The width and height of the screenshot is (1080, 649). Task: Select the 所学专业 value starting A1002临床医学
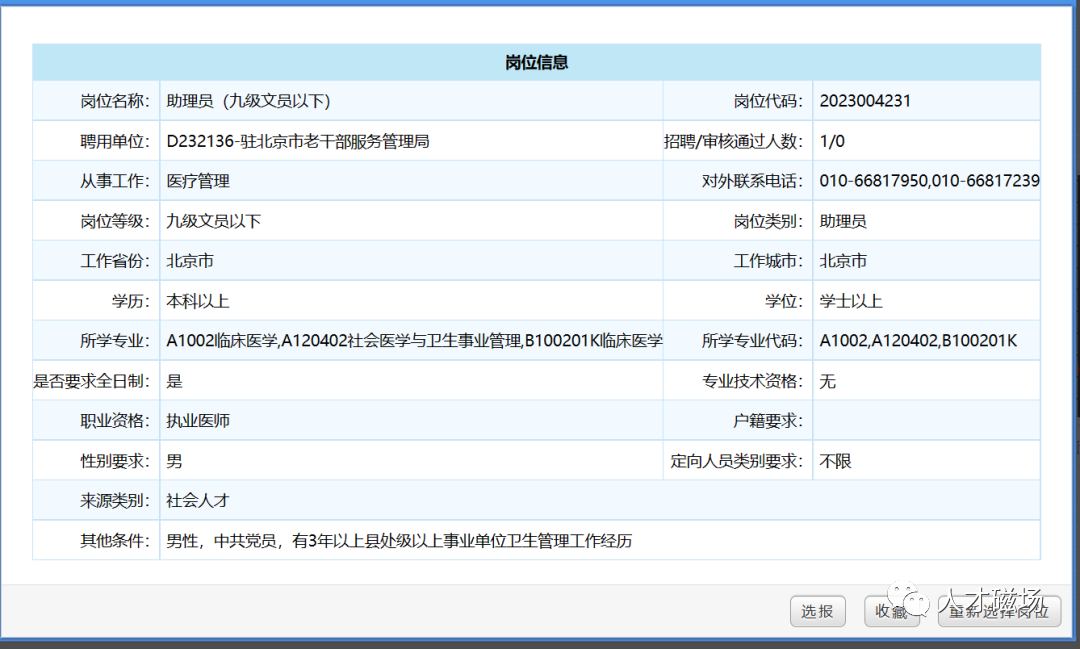pos(414,341)
